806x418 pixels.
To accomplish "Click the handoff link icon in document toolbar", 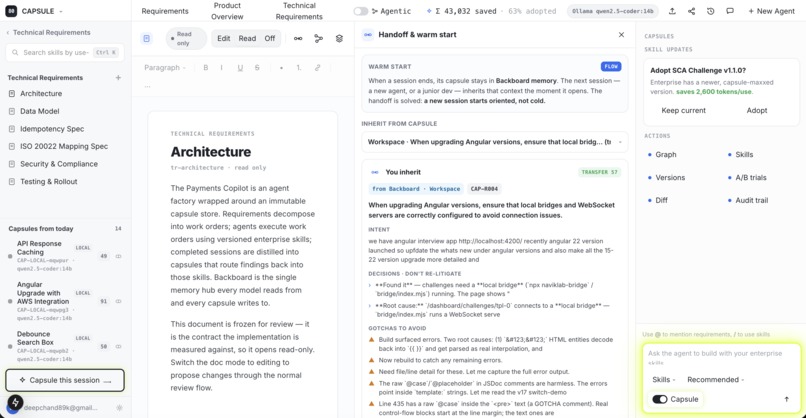I will pos(298,39).
